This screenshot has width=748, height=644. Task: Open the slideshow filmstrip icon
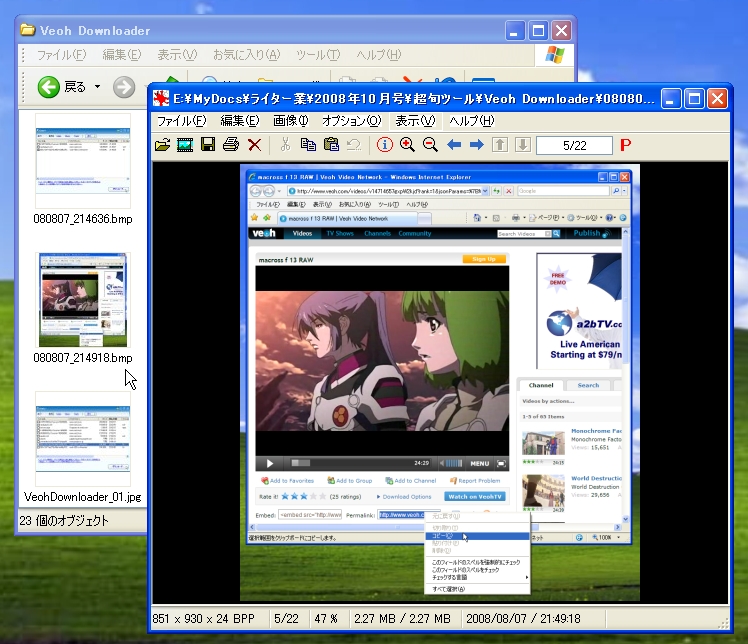point(185,145)
